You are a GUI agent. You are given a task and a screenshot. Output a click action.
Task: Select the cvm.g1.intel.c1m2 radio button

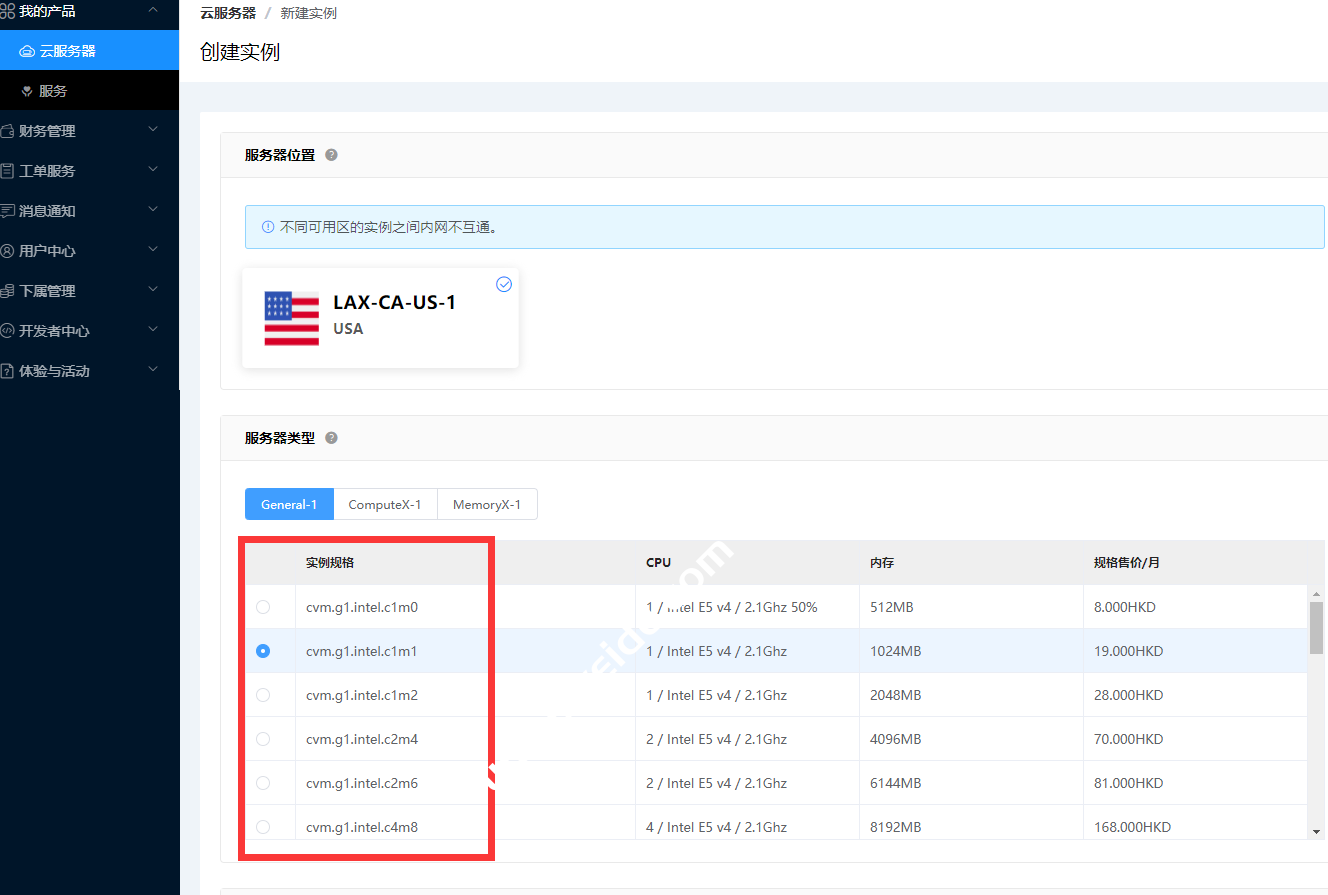pyautogui.click(x=263, y=695)
